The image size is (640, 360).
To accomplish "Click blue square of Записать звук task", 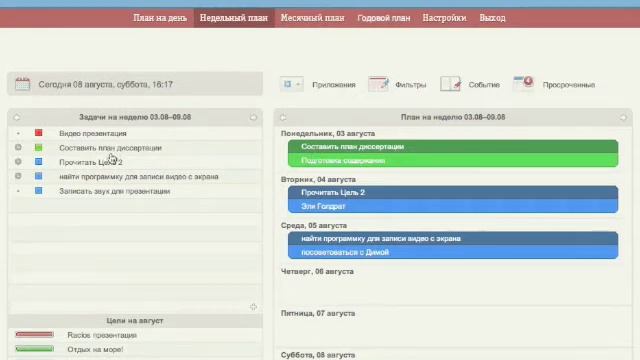I will (x=38, y=191).
